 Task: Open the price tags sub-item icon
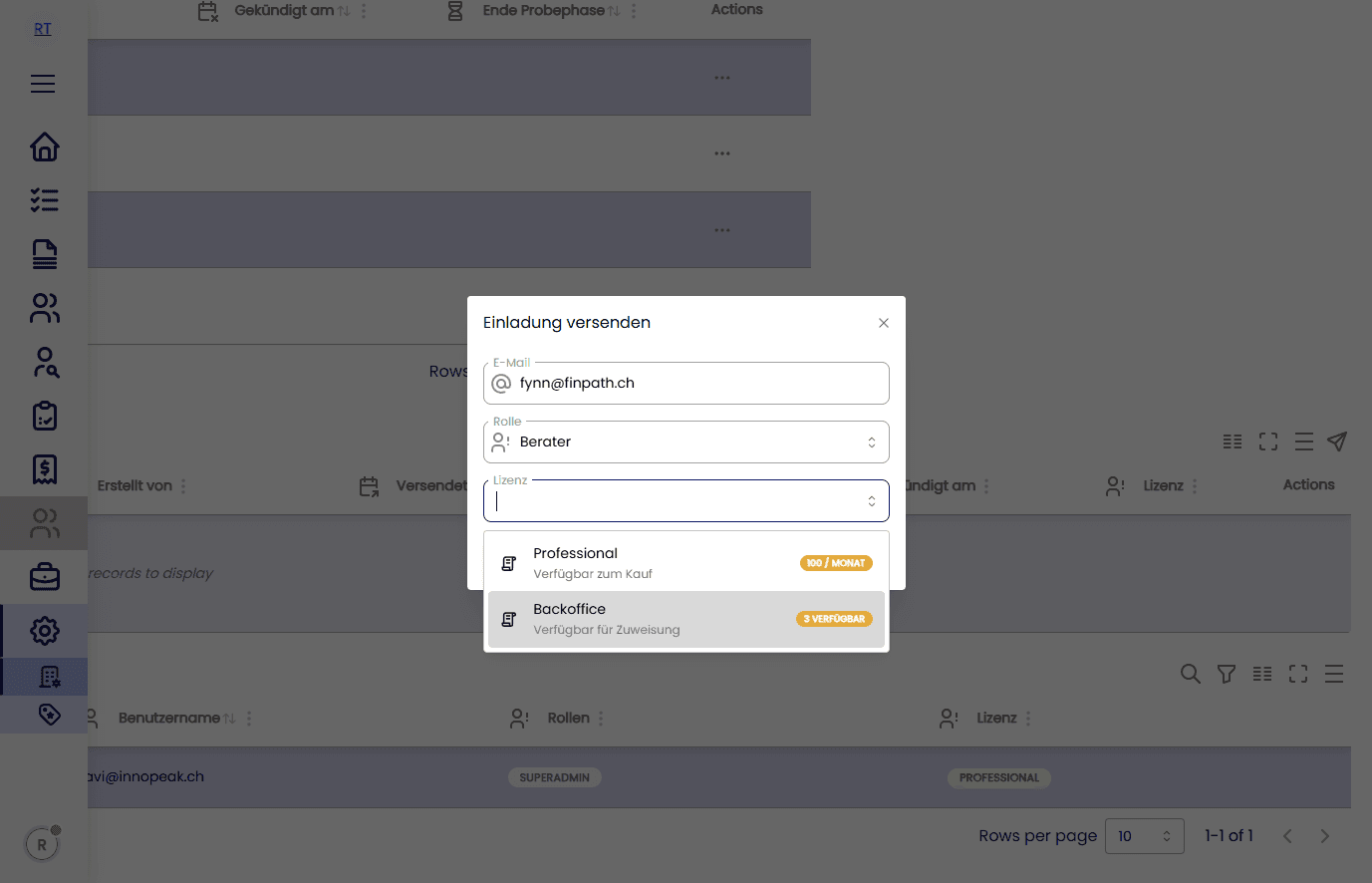tap(49, 714)
